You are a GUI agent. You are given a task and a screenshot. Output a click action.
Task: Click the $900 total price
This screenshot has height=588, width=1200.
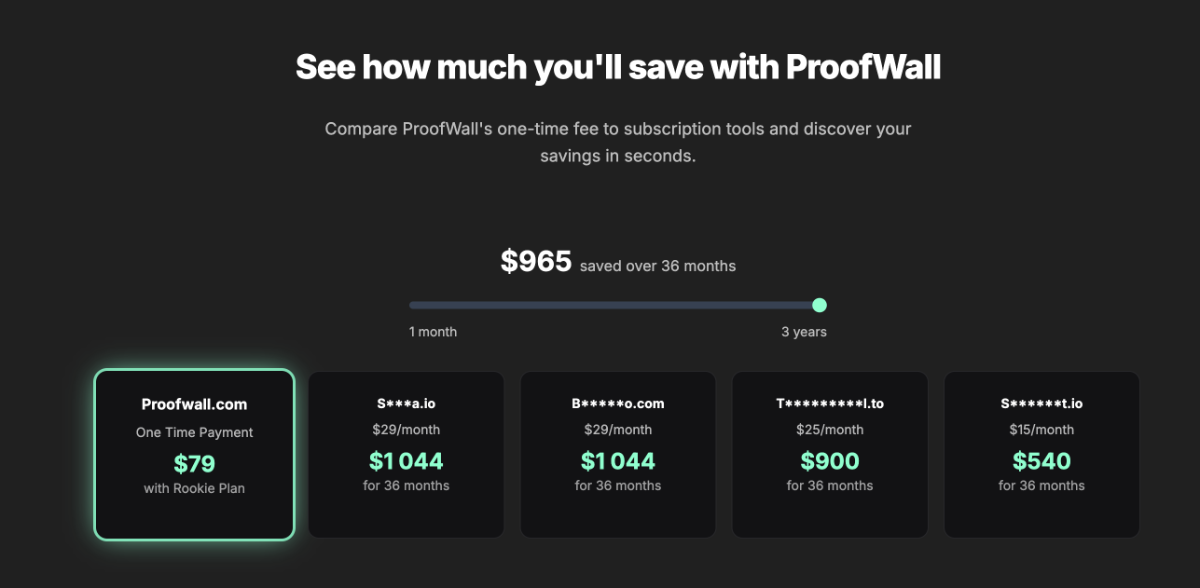(x=830, y=461)
